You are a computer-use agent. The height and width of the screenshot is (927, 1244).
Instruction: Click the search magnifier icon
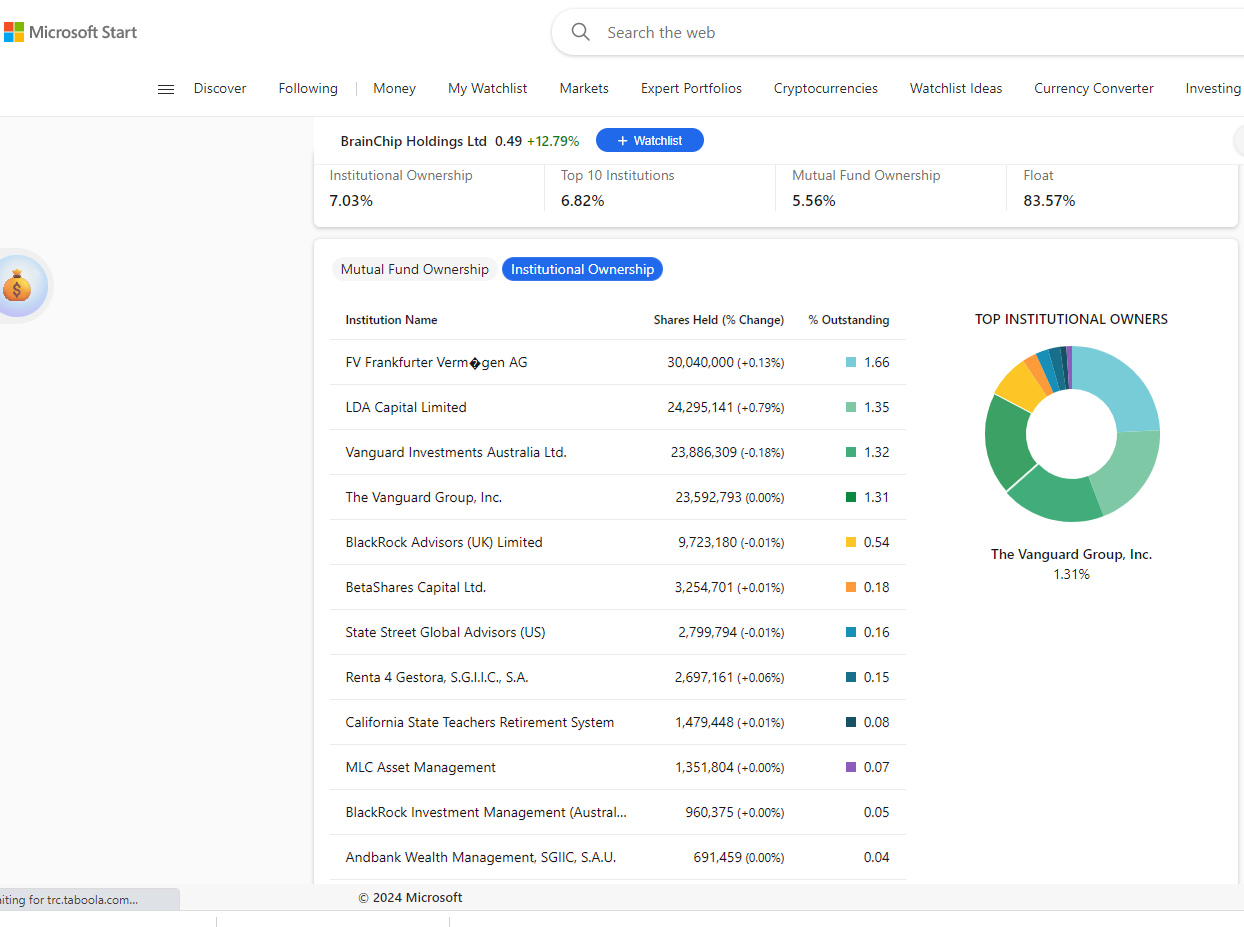(581, 32)
